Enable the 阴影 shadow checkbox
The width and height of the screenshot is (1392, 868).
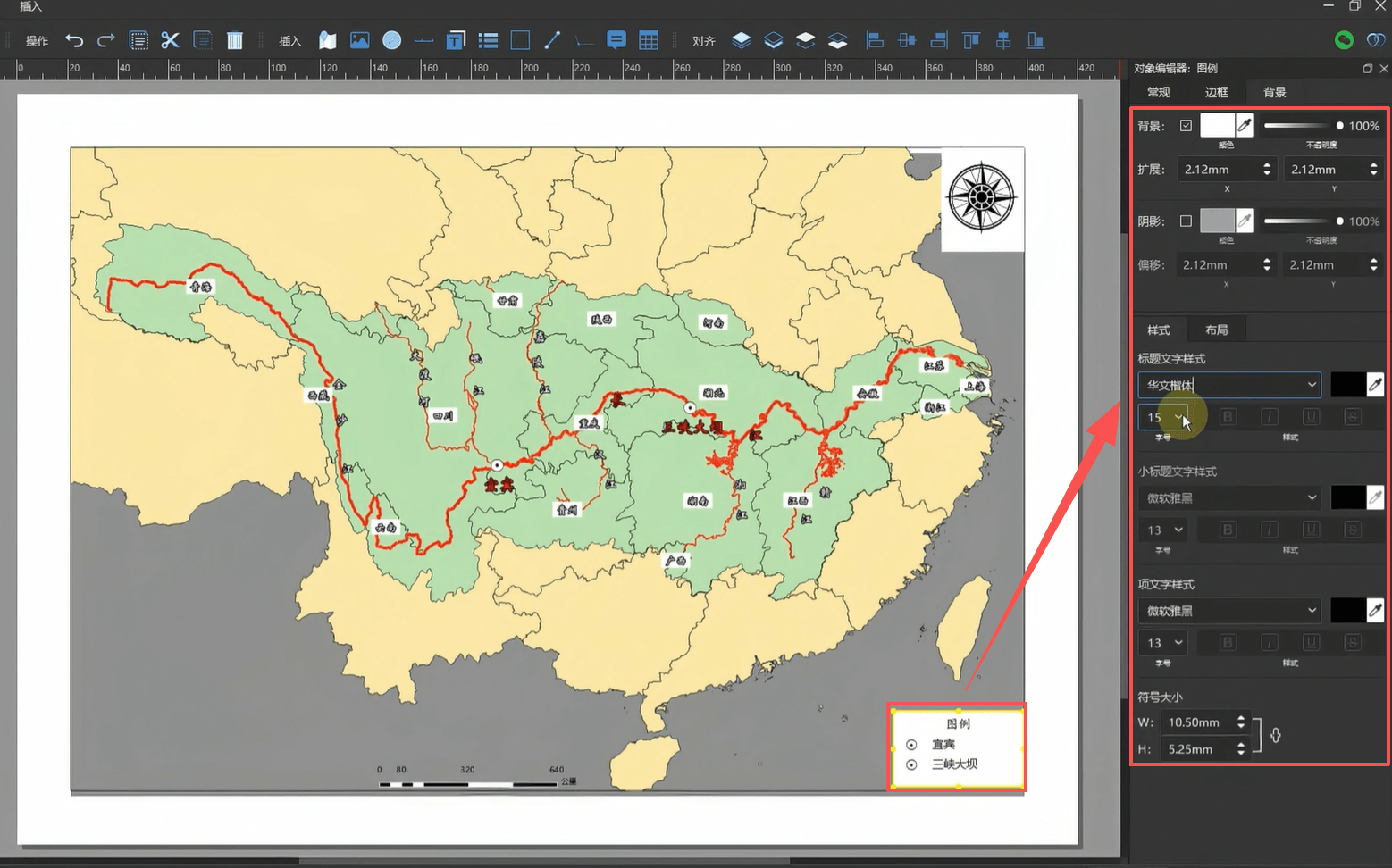click(1186, 221)
